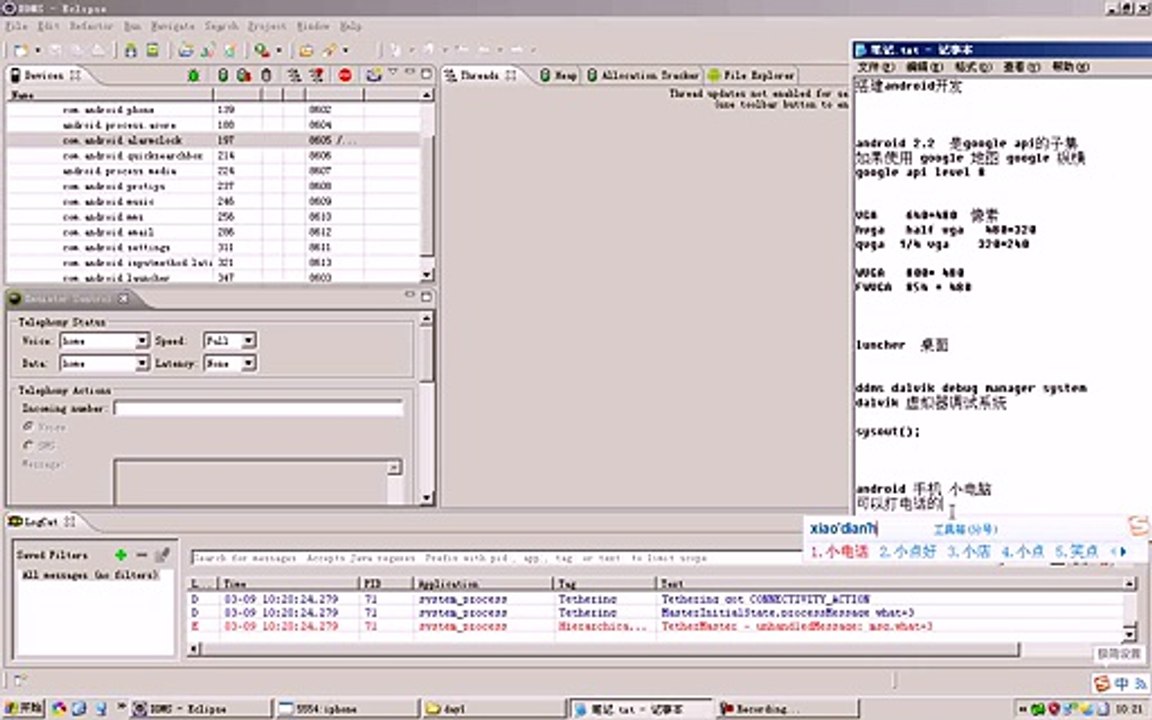The height and width of the screenshot is (720, 1152).
Task: Click the open folder icon in Eclipse toolbar
Action: pos(306,50)
